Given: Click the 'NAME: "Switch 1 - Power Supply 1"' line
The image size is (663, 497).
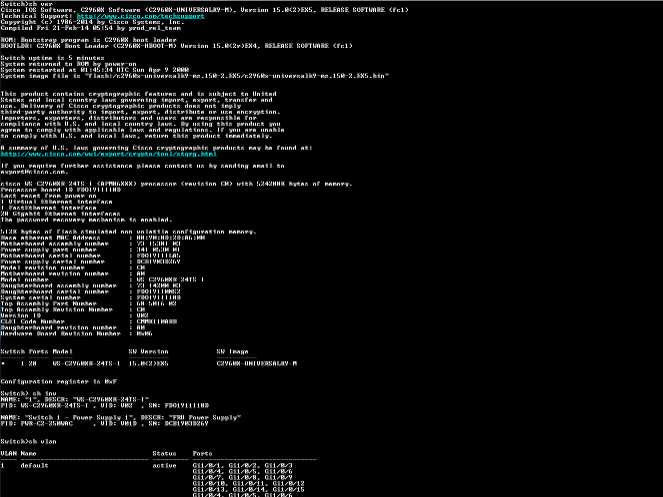Looking at the screenshot, I should [x=121, y=417].
